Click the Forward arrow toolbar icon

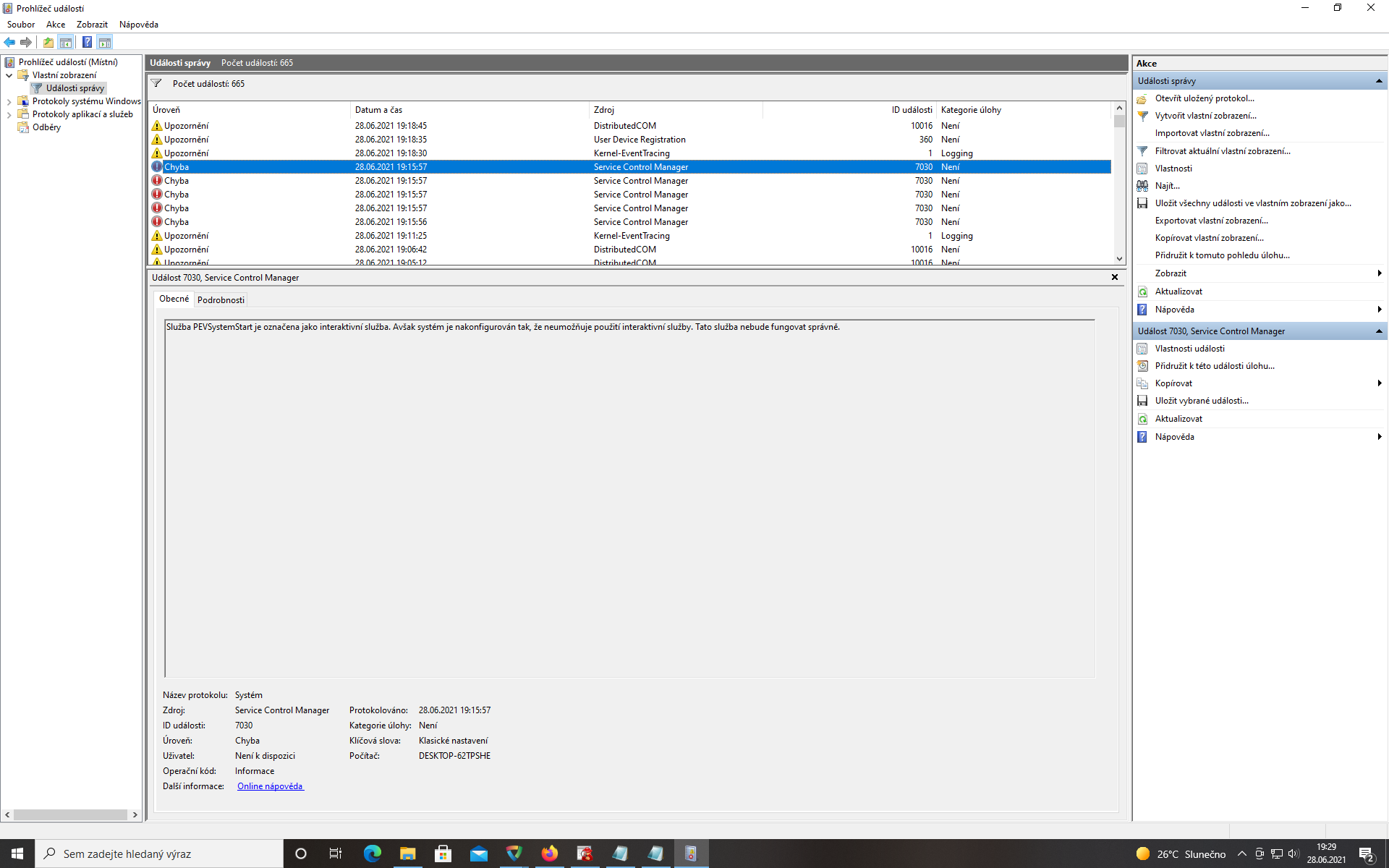point(26,42)
